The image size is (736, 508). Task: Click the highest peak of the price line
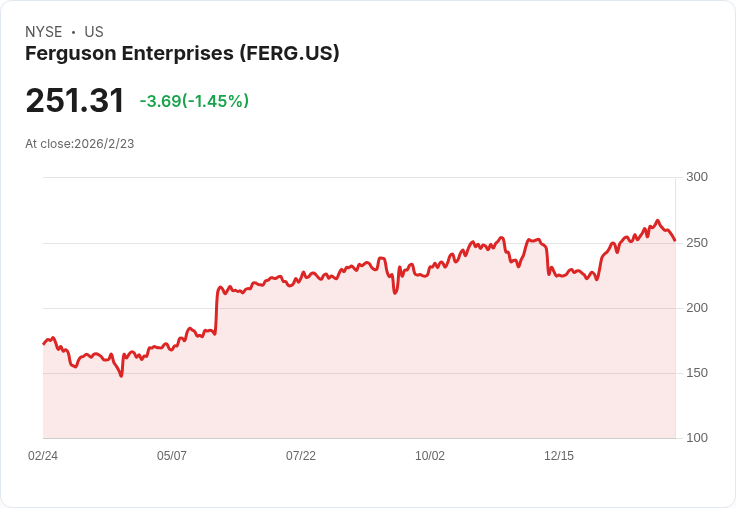[657, 220]
